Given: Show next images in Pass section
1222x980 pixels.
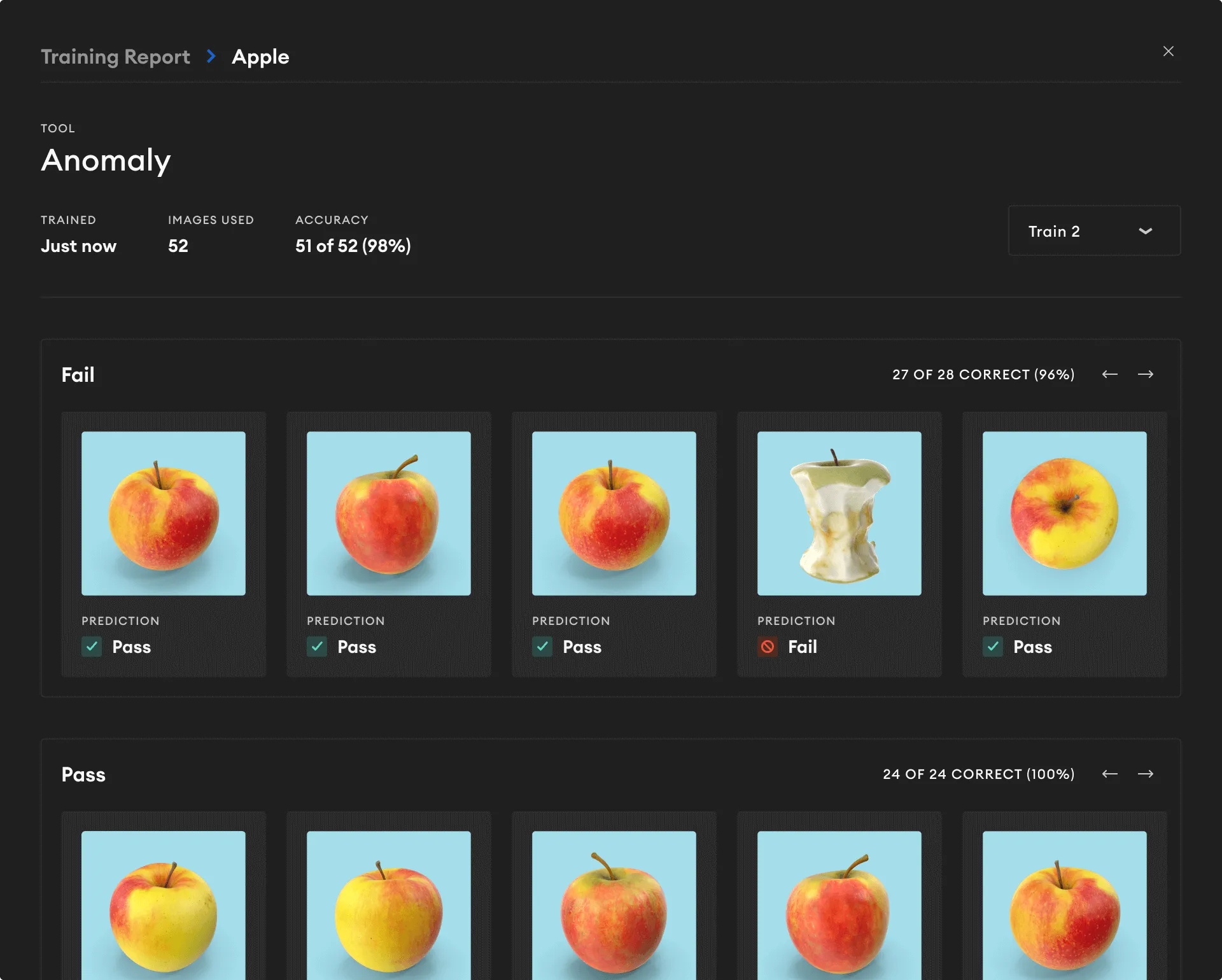Looking at the screenshot, I should point(1145,774).
